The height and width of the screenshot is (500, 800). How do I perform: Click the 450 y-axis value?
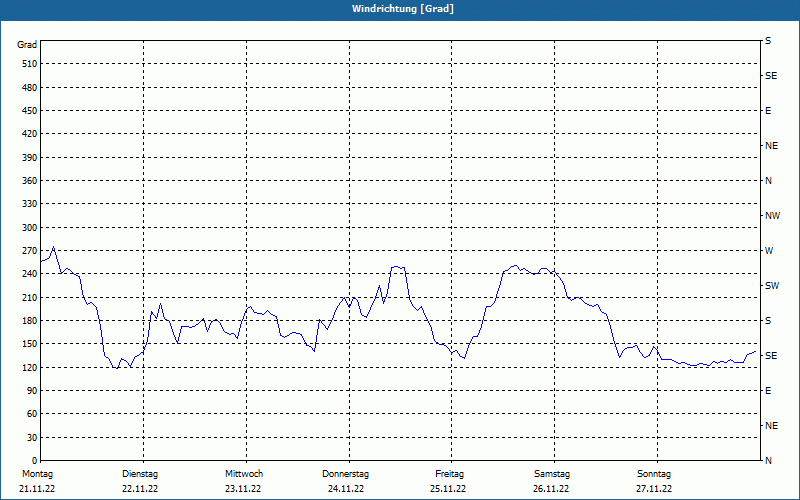[30, 111]
